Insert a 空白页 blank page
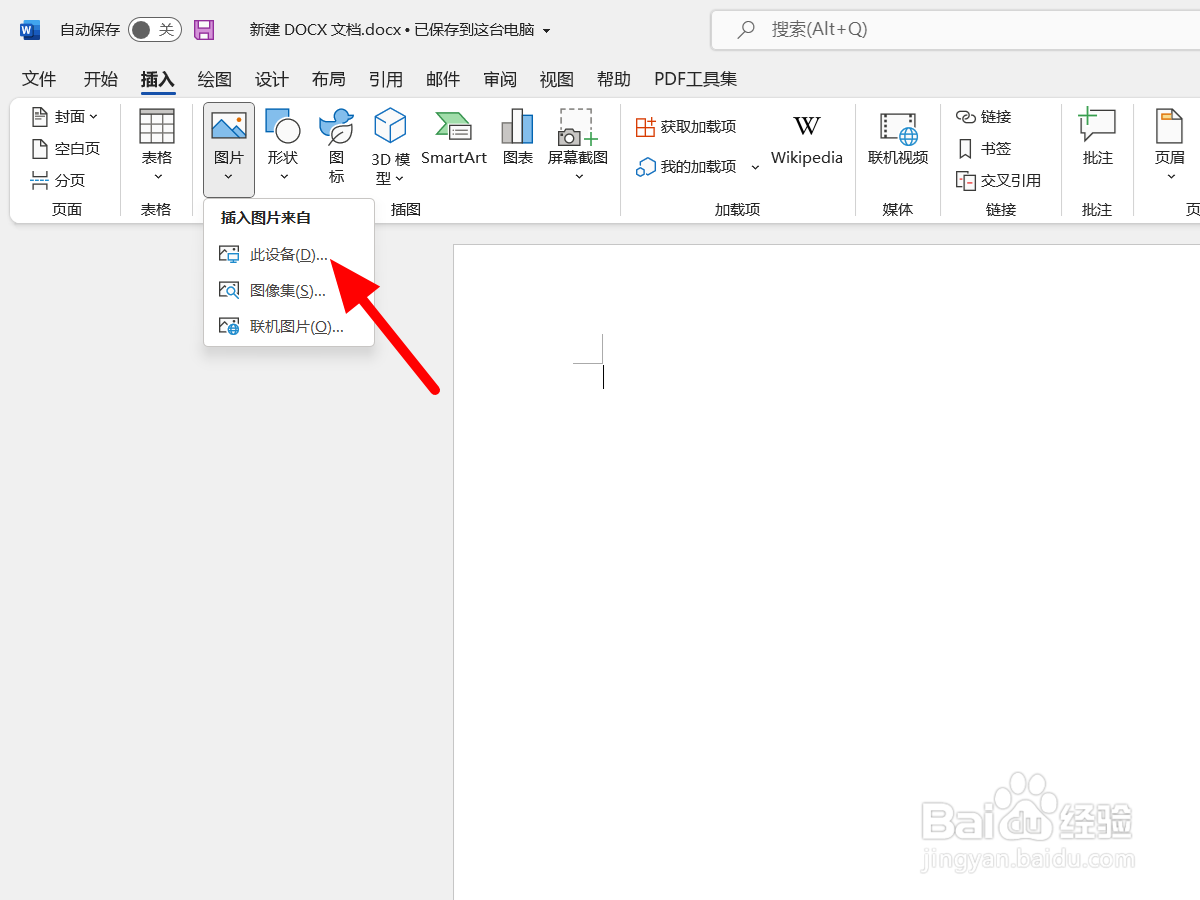The width and height of the screenshot is (1200, 900). pos(65,149)
